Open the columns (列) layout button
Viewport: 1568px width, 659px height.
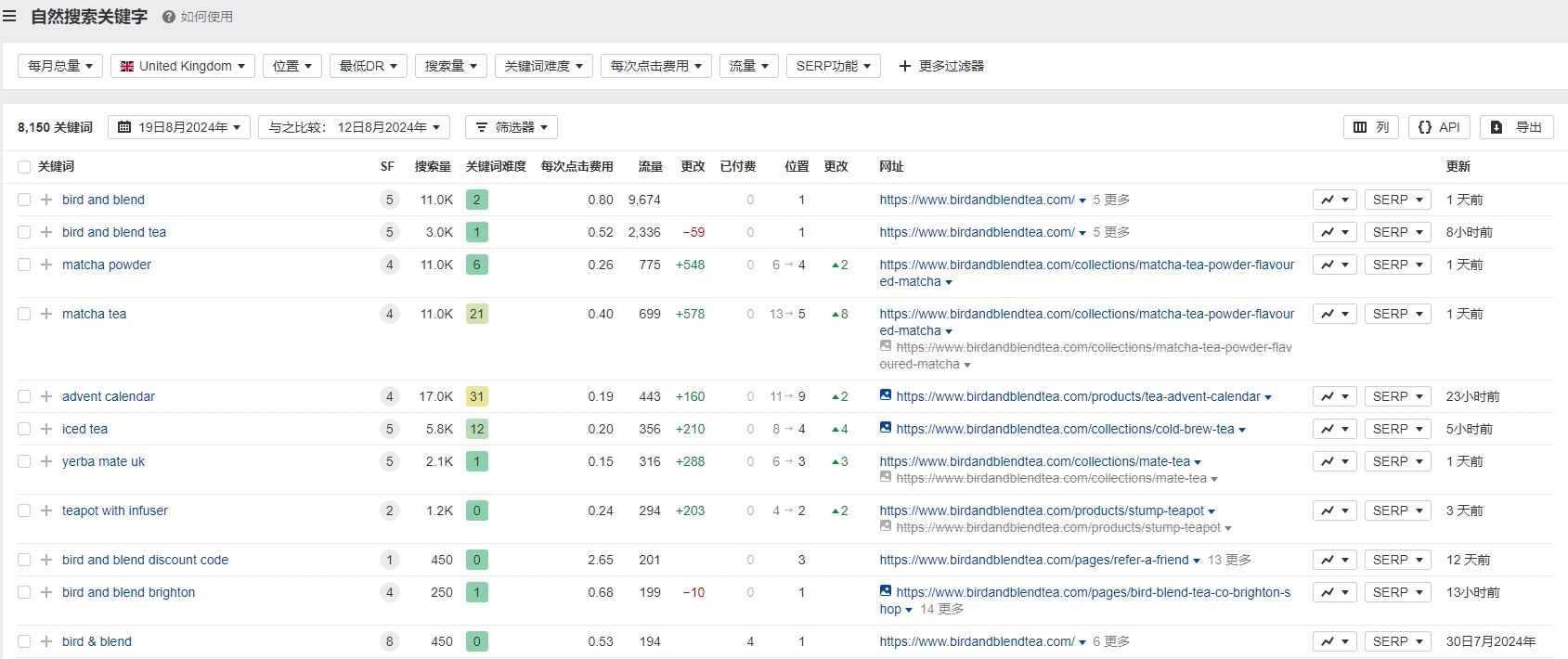click(1370, 127)
